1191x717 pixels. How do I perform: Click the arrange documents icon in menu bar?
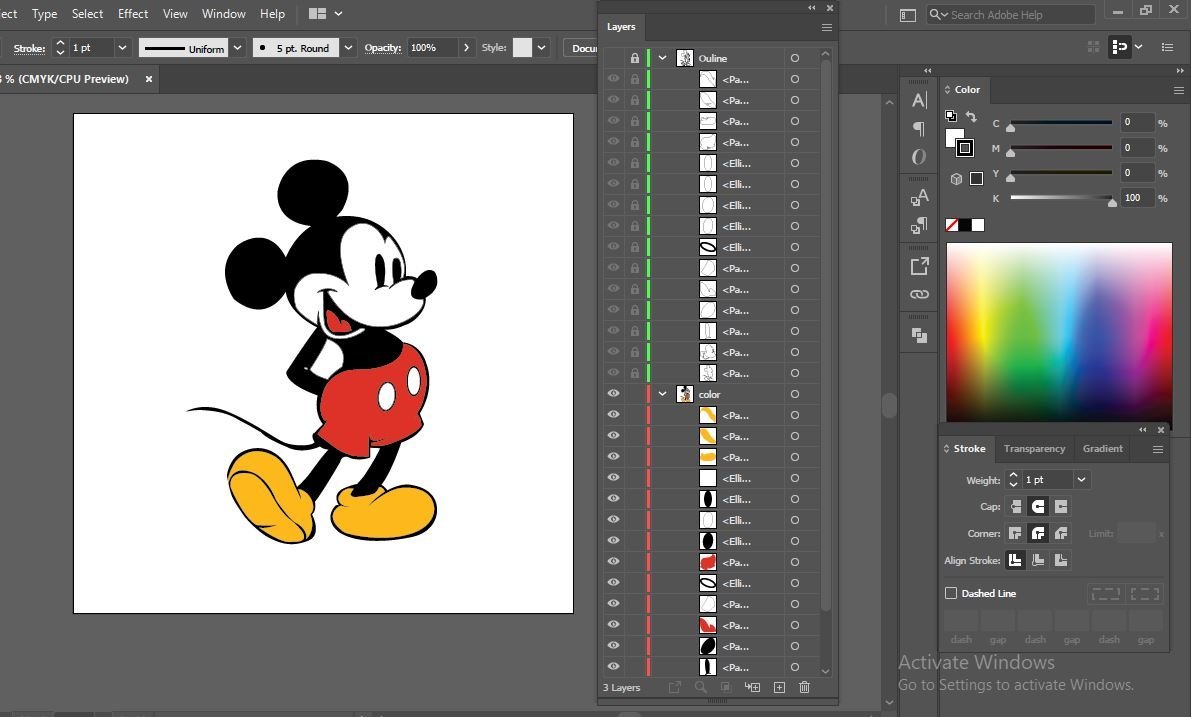317,14
